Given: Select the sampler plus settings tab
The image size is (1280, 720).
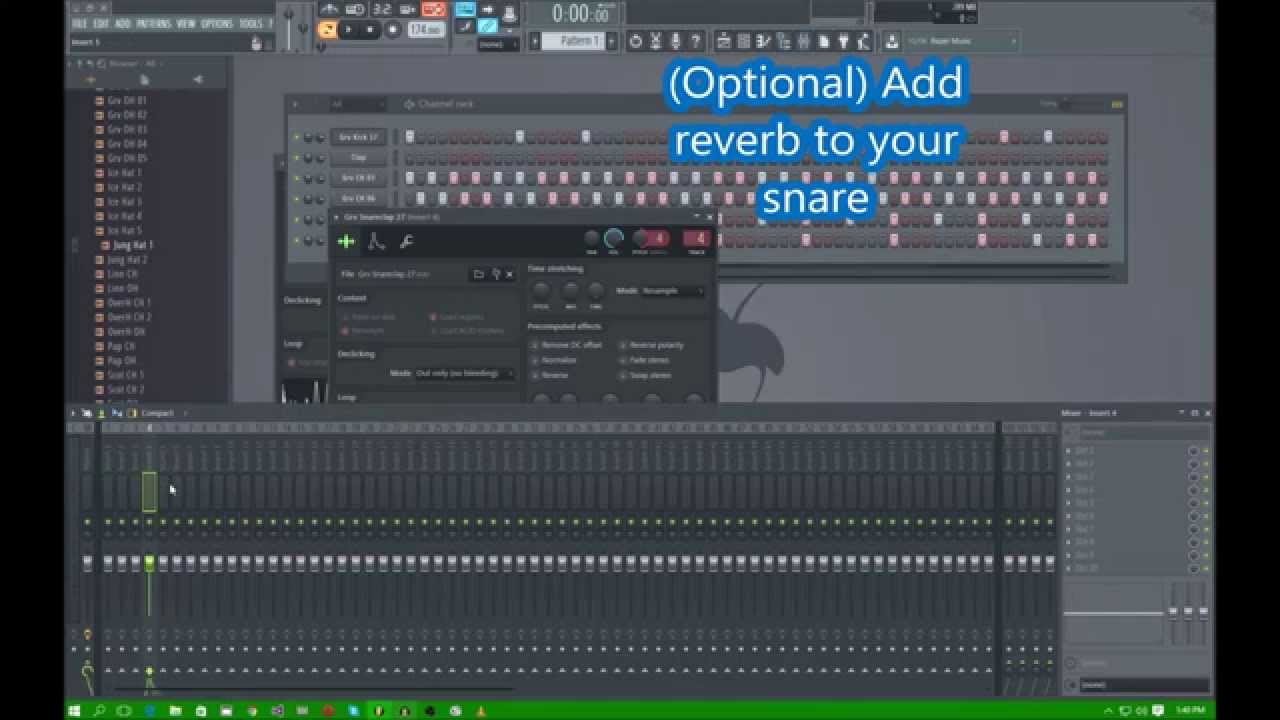Looking at the screenshot, I should tap(346, 241).
